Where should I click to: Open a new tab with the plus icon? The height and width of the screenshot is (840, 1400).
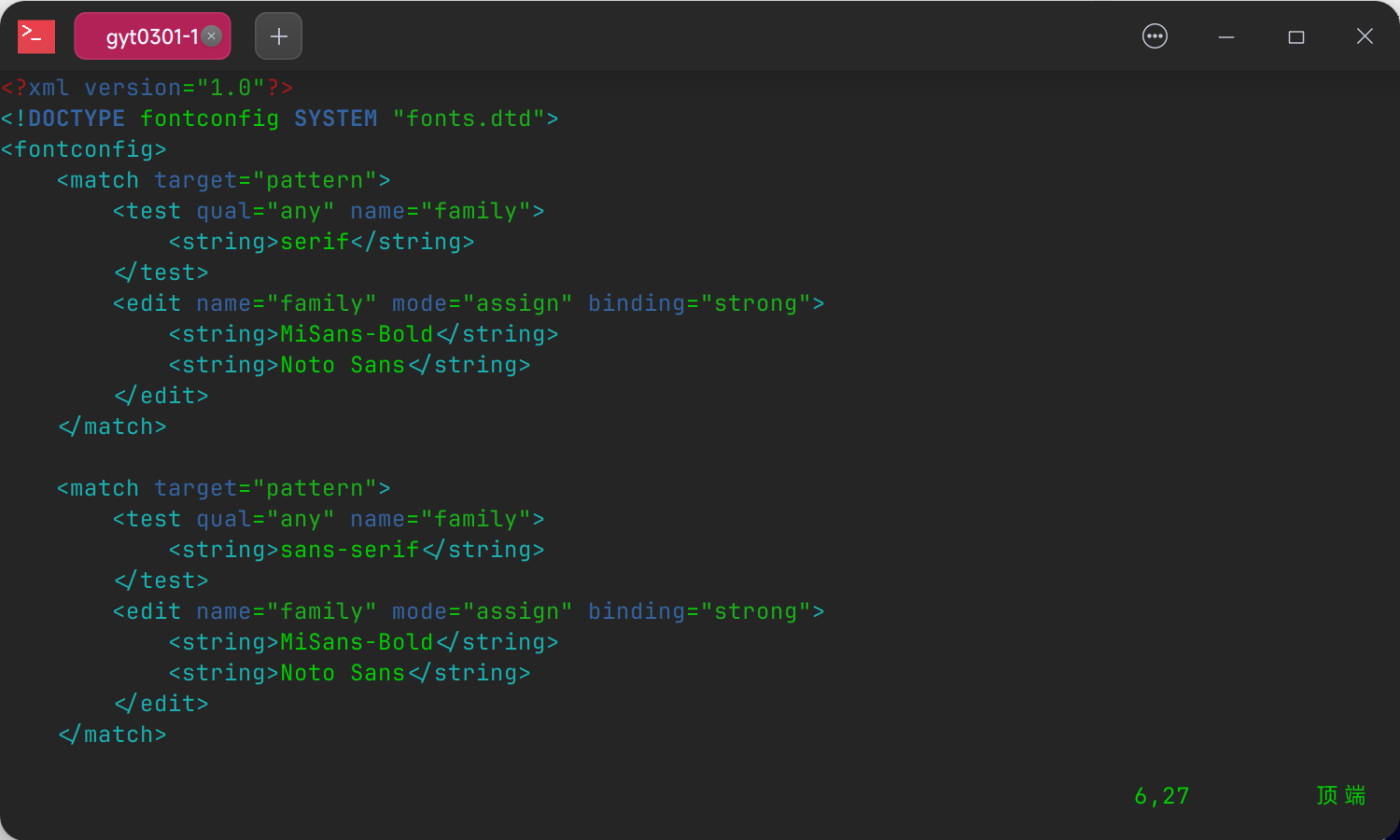coord(278,35)
